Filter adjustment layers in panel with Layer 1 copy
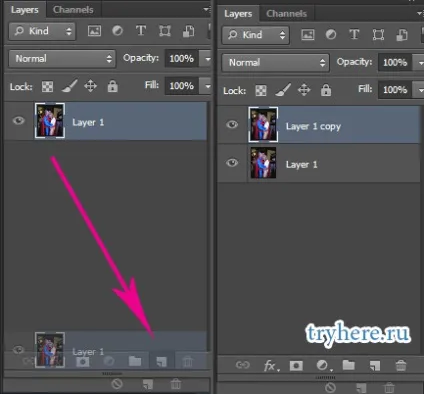Image resolution: width=424 pixels, height=394 pixels. click(x=331, y=35)
